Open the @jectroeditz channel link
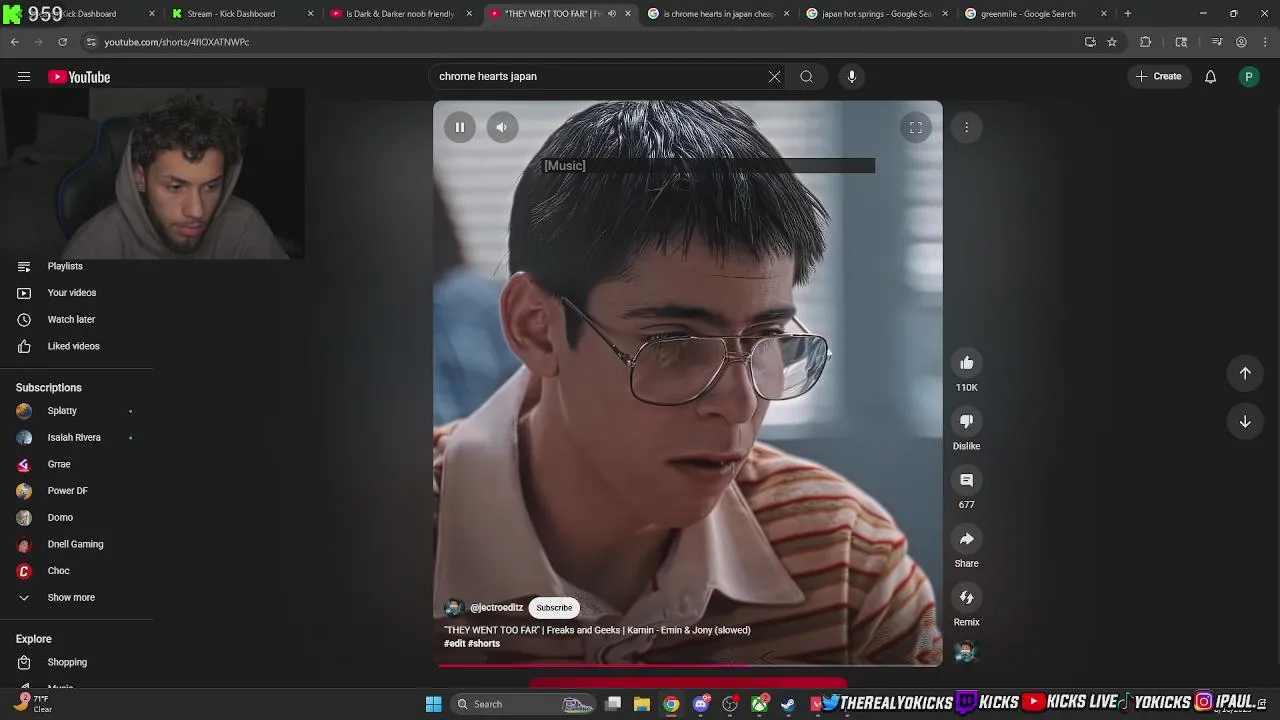Viewport: 1280px width, 720px height. point(497,608)
